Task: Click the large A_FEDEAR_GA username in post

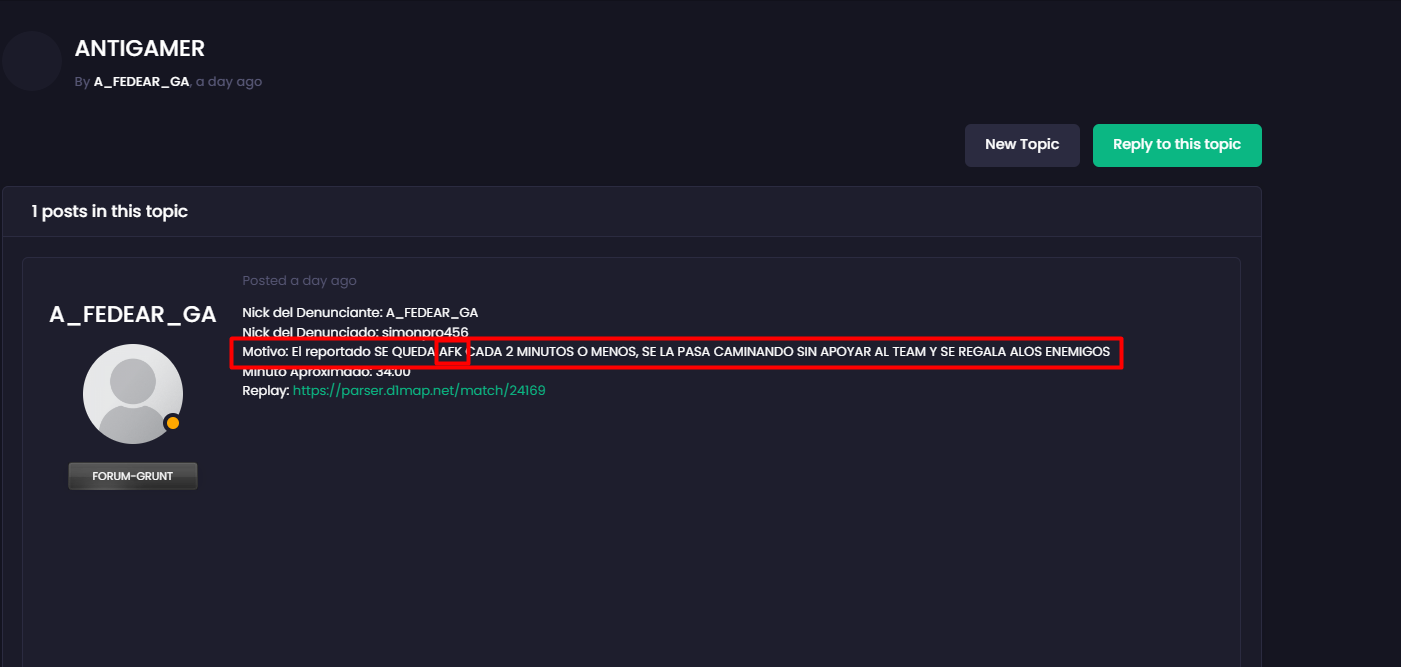Action: [133, 314]
